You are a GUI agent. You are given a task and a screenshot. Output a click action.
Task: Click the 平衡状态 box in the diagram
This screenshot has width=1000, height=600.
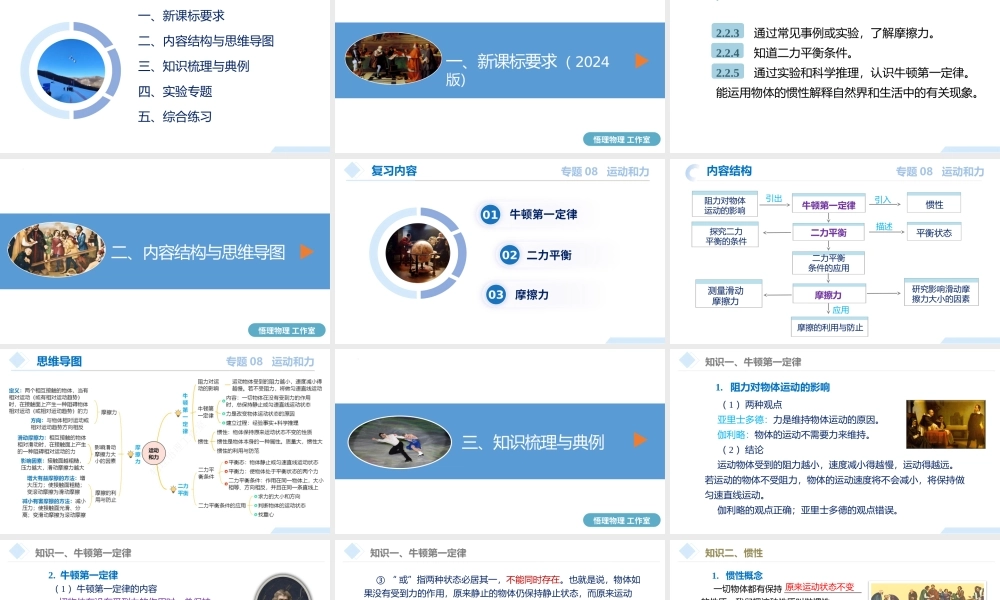tap(934, 232)
